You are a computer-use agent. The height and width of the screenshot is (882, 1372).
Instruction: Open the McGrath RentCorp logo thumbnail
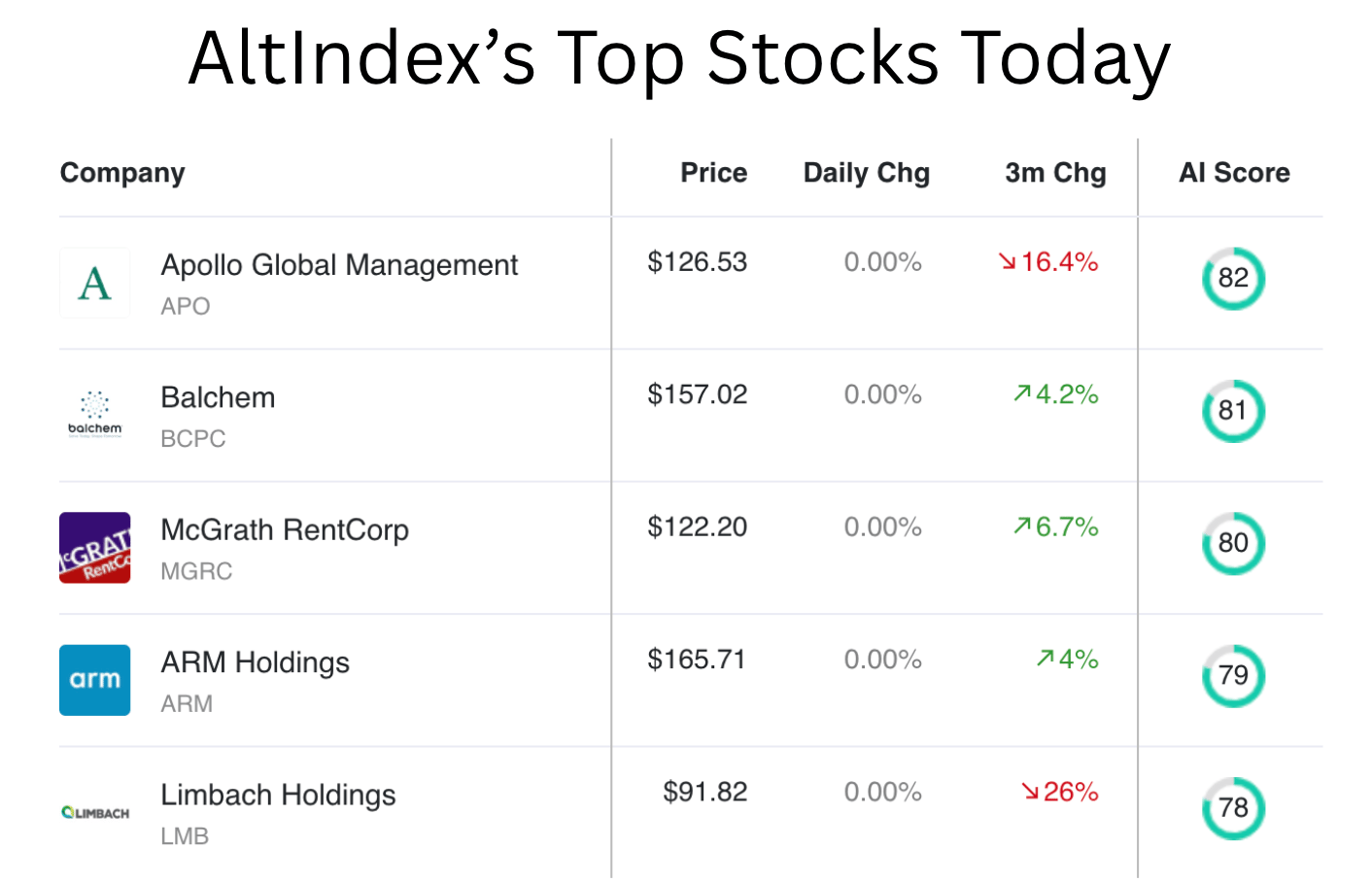click(94, 548)
